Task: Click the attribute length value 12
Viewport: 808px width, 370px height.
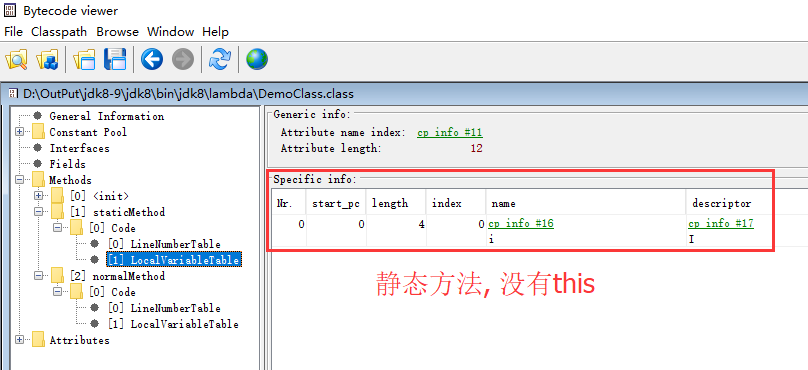Action: (x=476, y=149)
